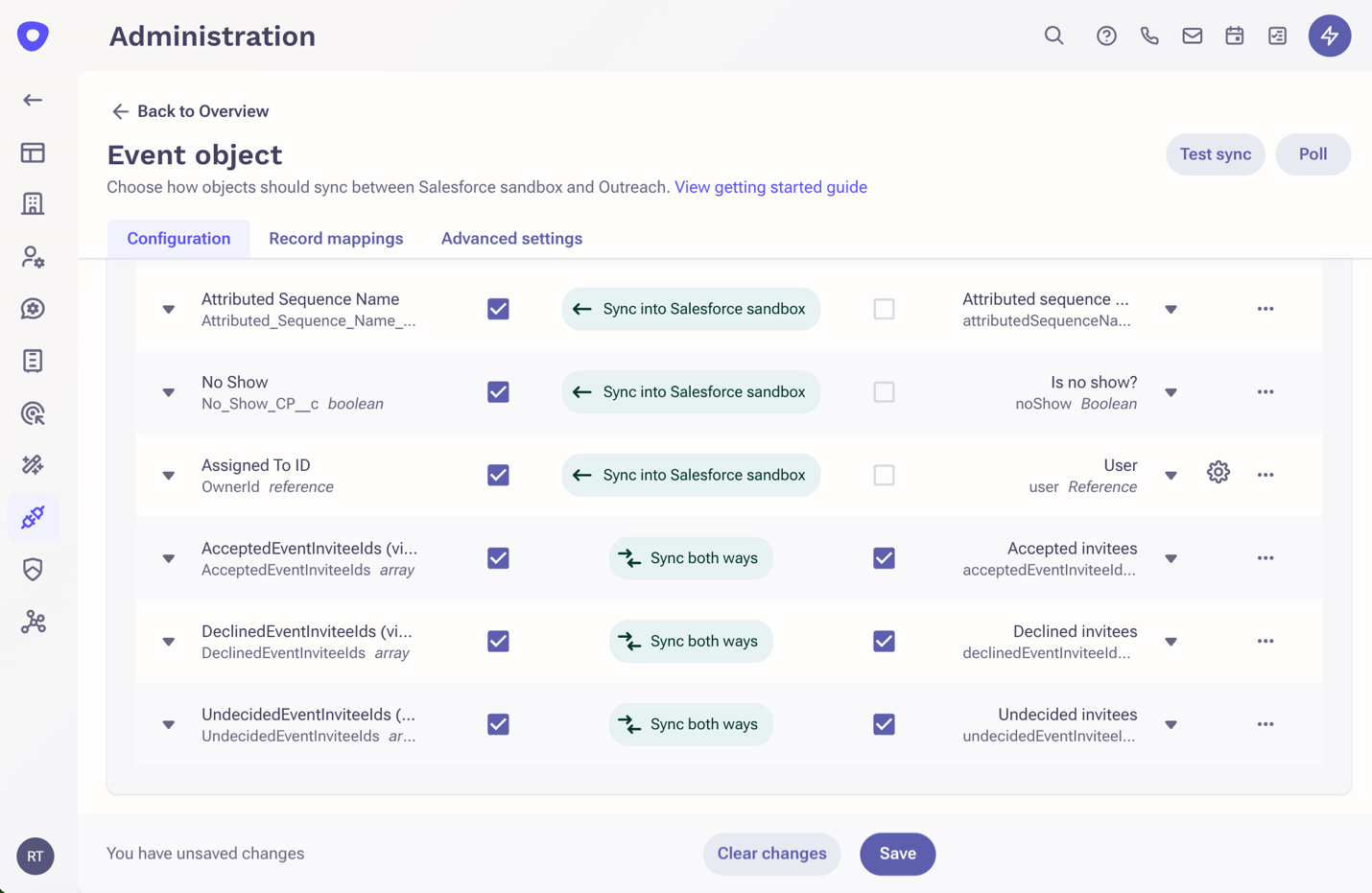Uncheck right checkbox for Accepted invitees
The height and width of the screenshot is (893, 1372).
point(884,557)
